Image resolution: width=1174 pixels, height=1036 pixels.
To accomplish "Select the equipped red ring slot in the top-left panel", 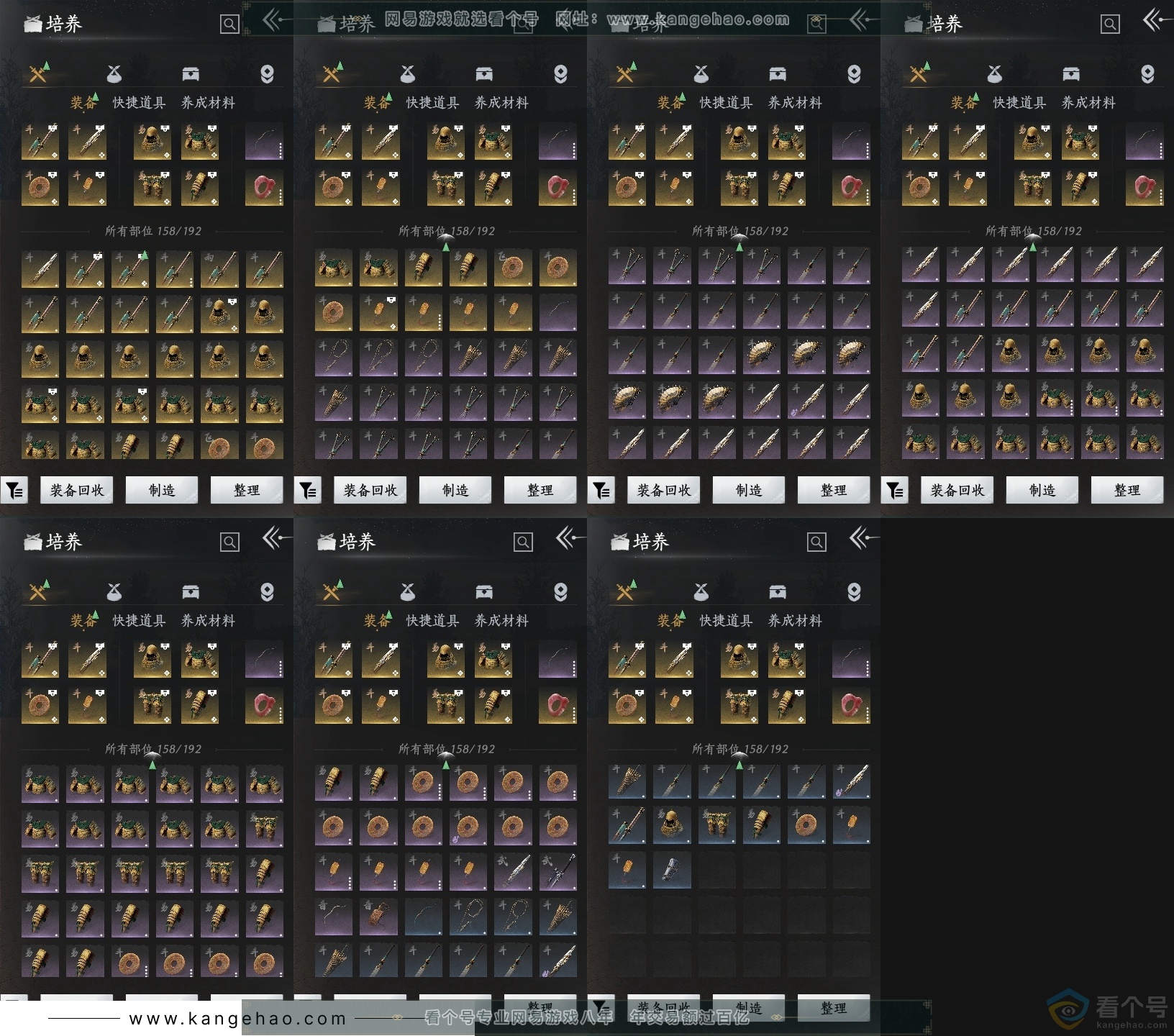I will tap(265, 188).
